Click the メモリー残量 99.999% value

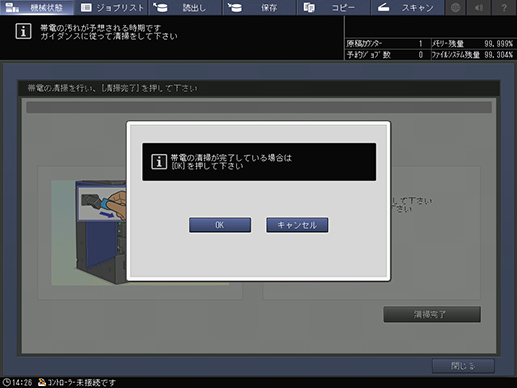click(498, 44)
